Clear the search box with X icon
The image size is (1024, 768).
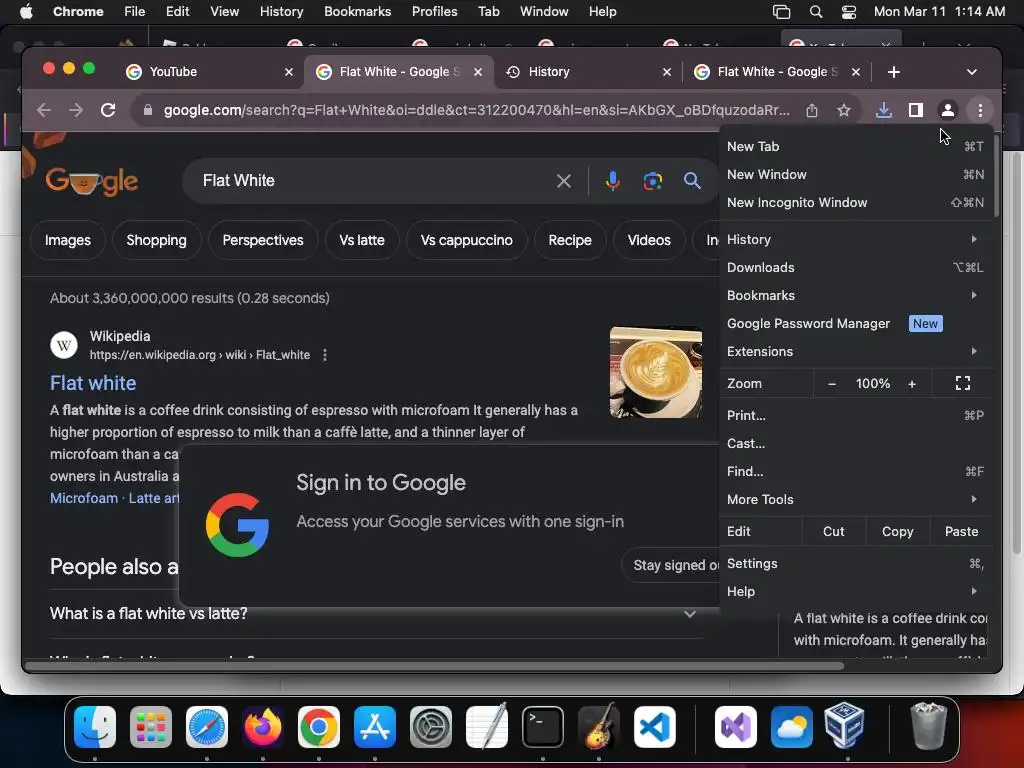pos(564,181)
